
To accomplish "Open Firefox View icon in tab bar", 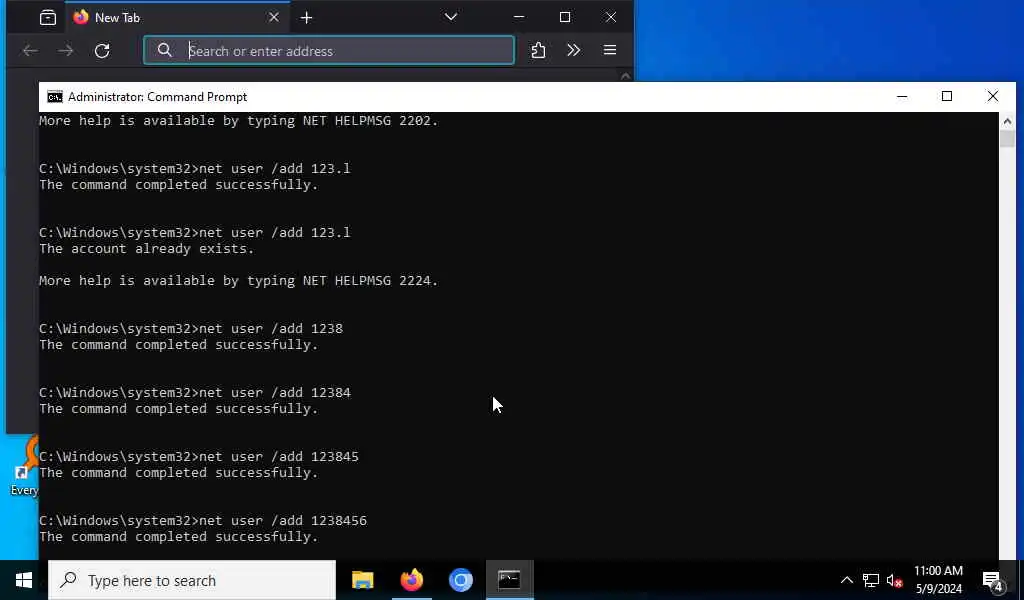I will (48, 18).
